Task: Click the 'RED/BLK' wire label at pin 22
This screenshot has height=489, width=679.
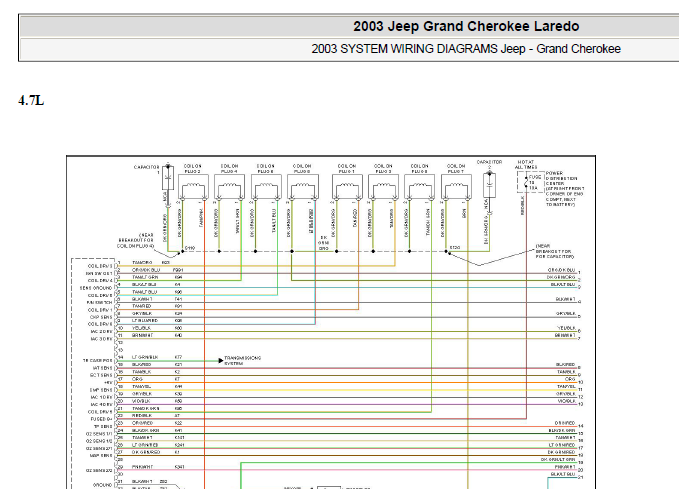Action: pyautogui.click(x=142, y=416)
